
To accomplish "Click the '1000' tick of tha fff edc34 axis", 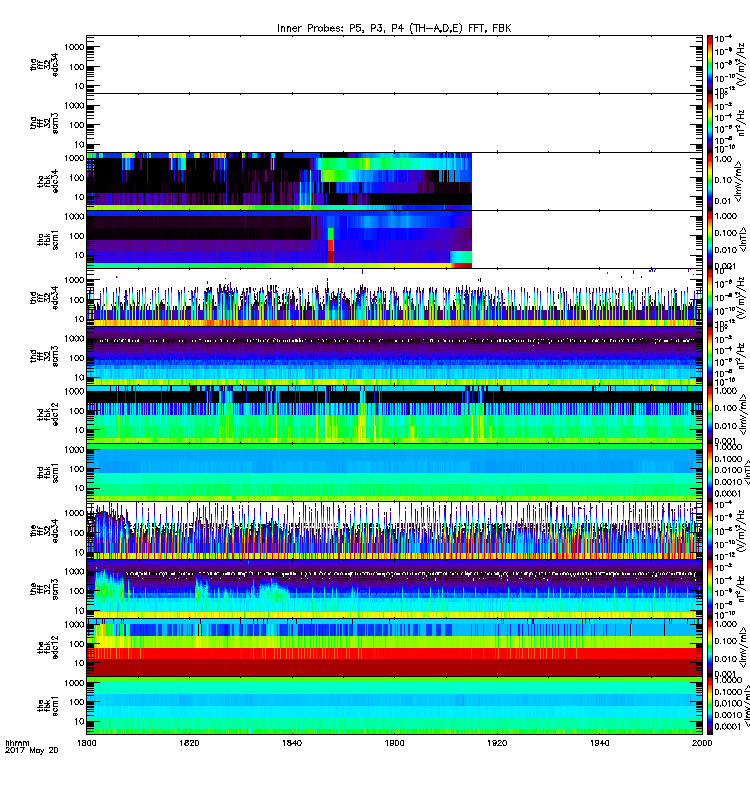I will click(74, 47).
